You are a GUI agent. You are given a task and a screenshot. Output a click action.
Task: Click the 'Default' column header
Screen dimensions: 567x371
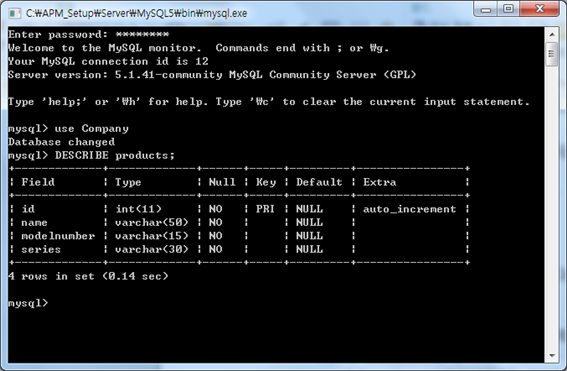click(x=319, y=182)
